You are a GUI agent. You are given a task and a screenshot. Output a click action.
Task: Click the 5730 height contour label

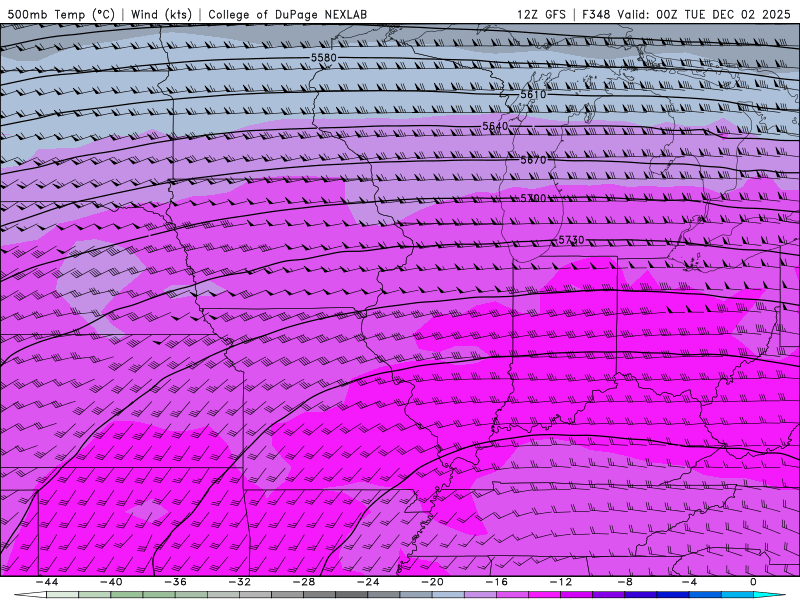click(x=571, y=240)
